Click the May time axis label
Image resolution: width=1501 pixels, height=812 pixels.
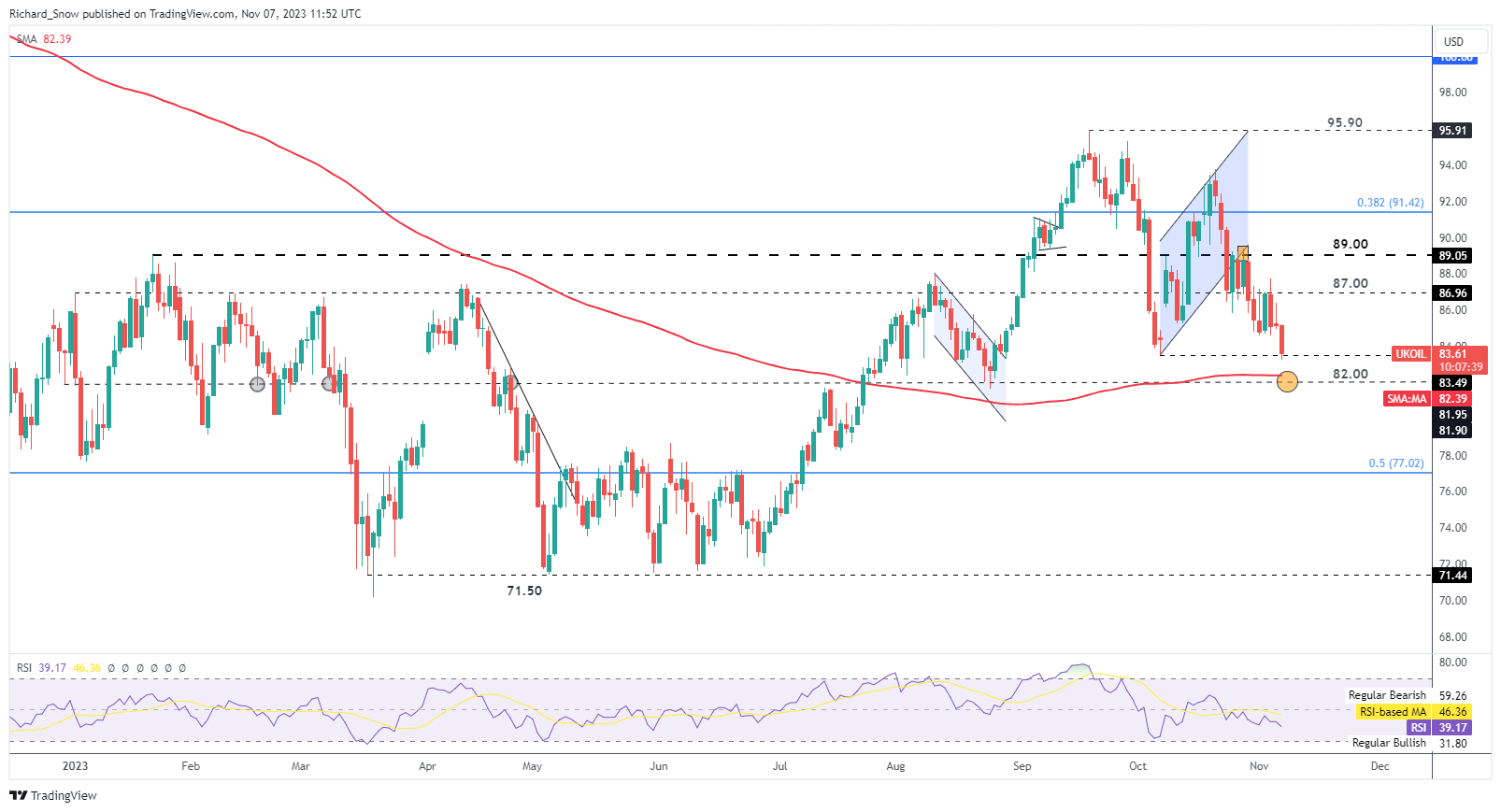532,766
